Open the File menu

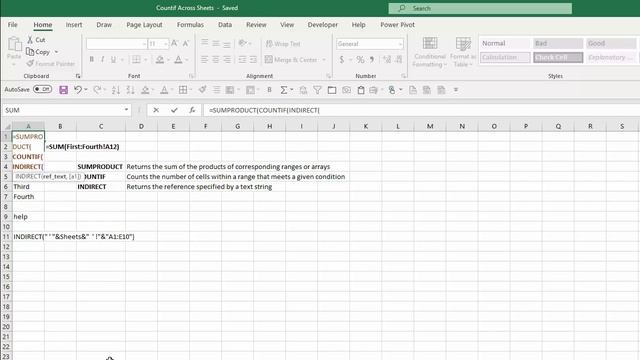[x=13, y=24]
